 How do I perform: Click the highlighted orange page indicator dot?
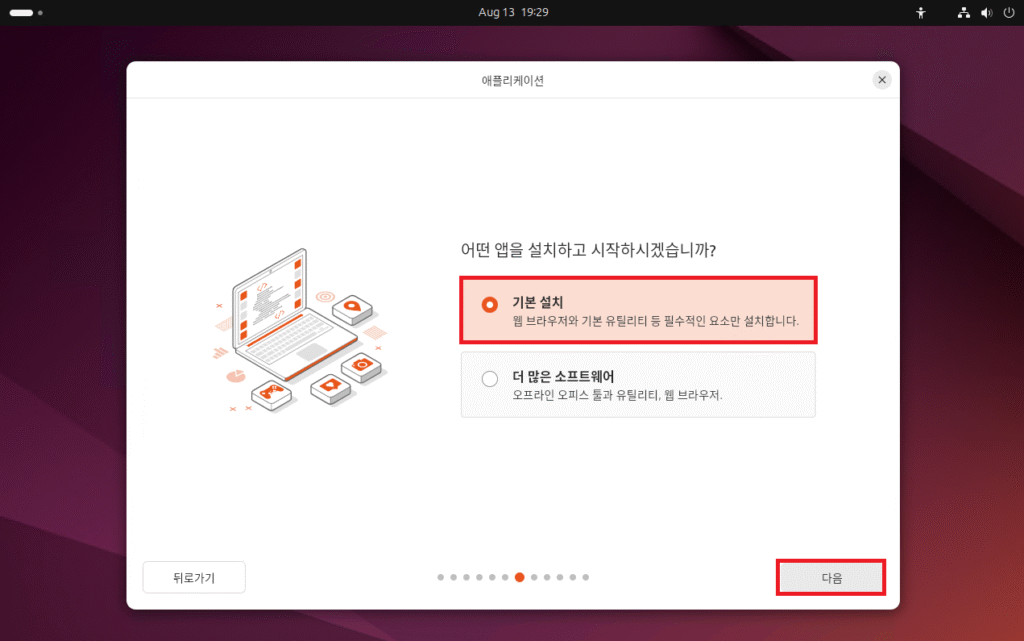(519, 577)
